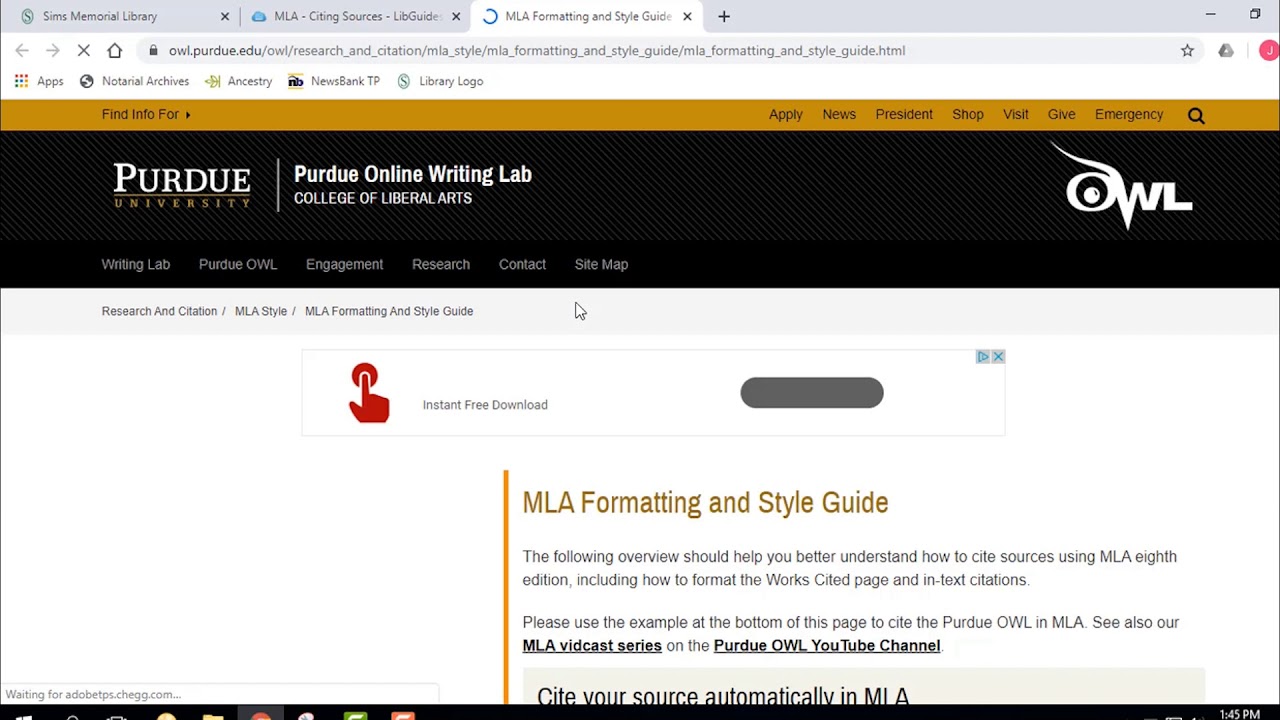Open the Shop link
Image resolution: width=1280 pixels, height=720 pixels.
tap(968, 114)
